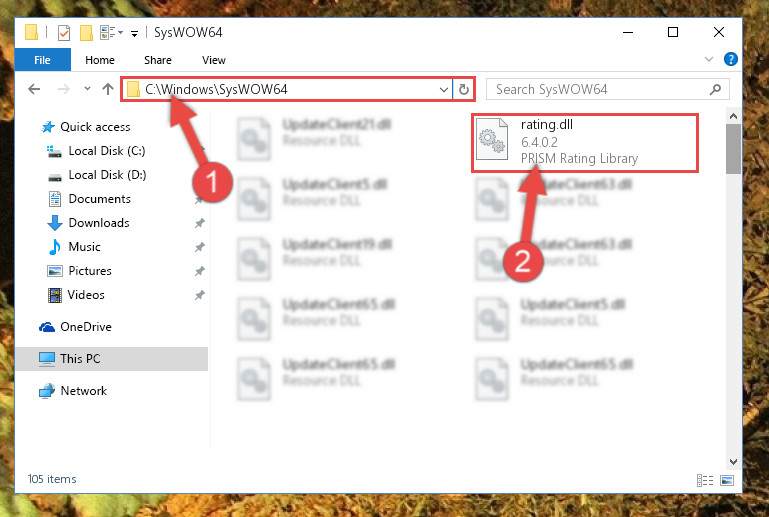Expand the ribbon with the chevron

click(x=708, y=59)
